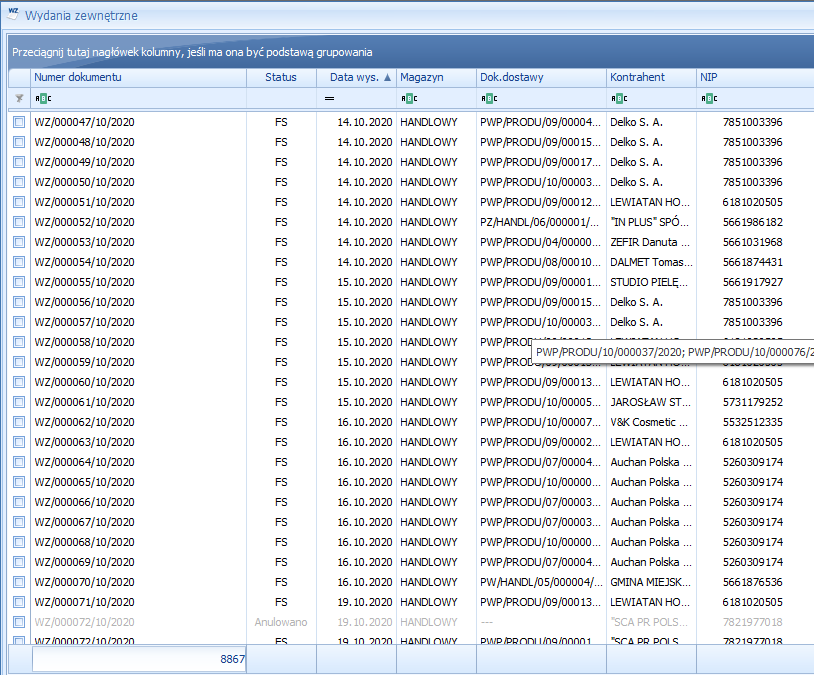The image size is (814, 675).
Task: Click the funnel icon in the filter row
Action: pyautogui.click(x=19, y=98)
